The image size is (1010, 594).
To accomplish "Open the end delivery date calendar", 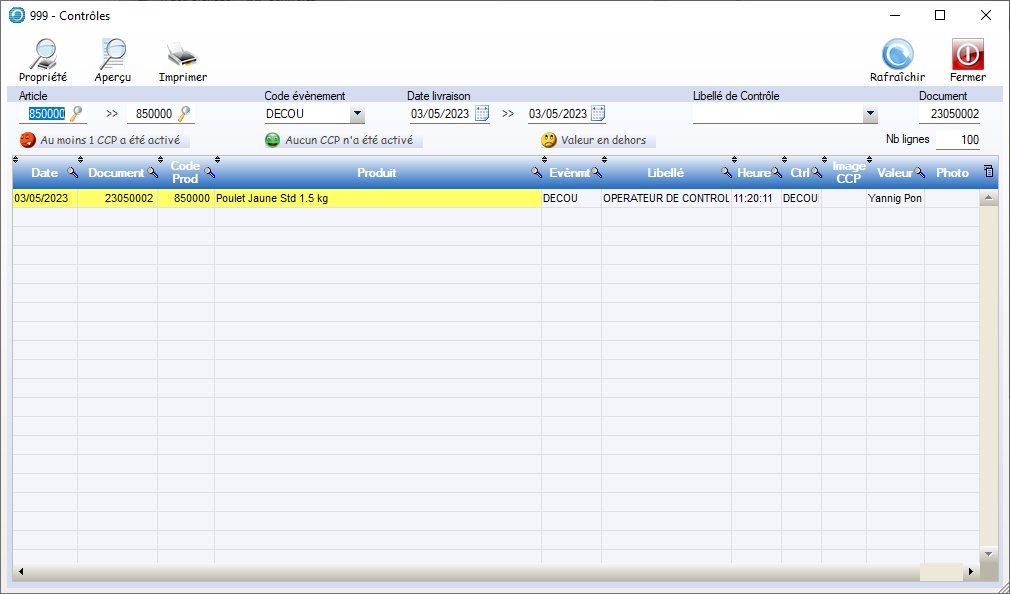I will [x=598, y=114].
